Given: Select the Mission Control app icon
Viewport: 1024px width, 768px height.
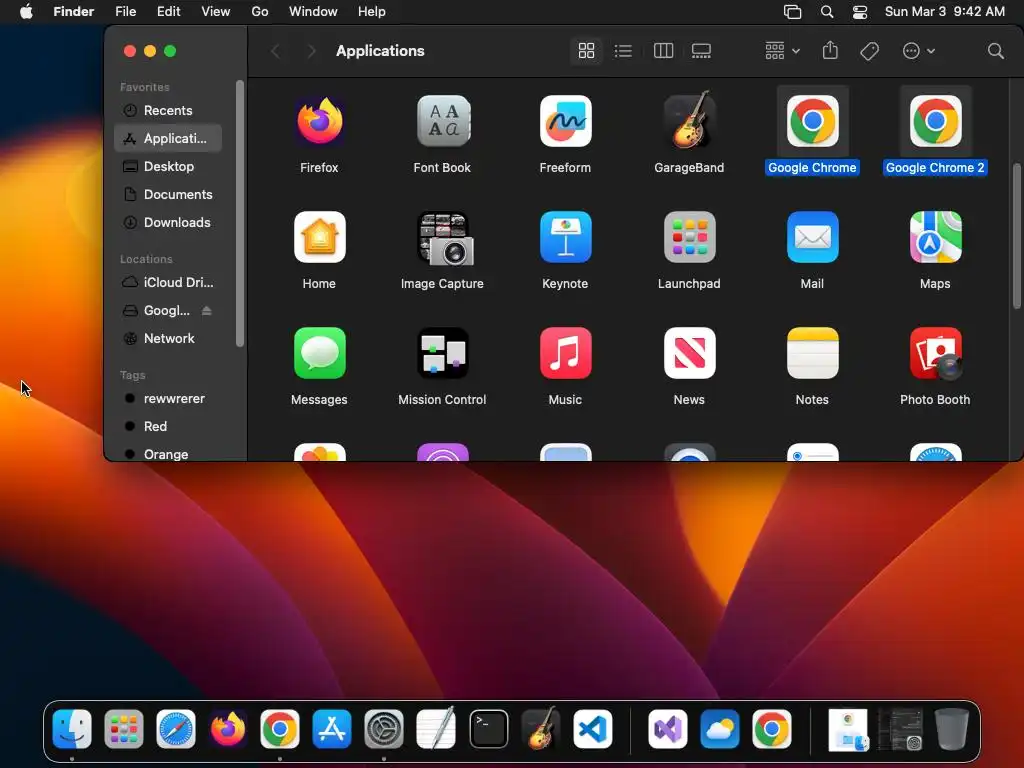Looking at the screenshot, I should pos(443,353).
